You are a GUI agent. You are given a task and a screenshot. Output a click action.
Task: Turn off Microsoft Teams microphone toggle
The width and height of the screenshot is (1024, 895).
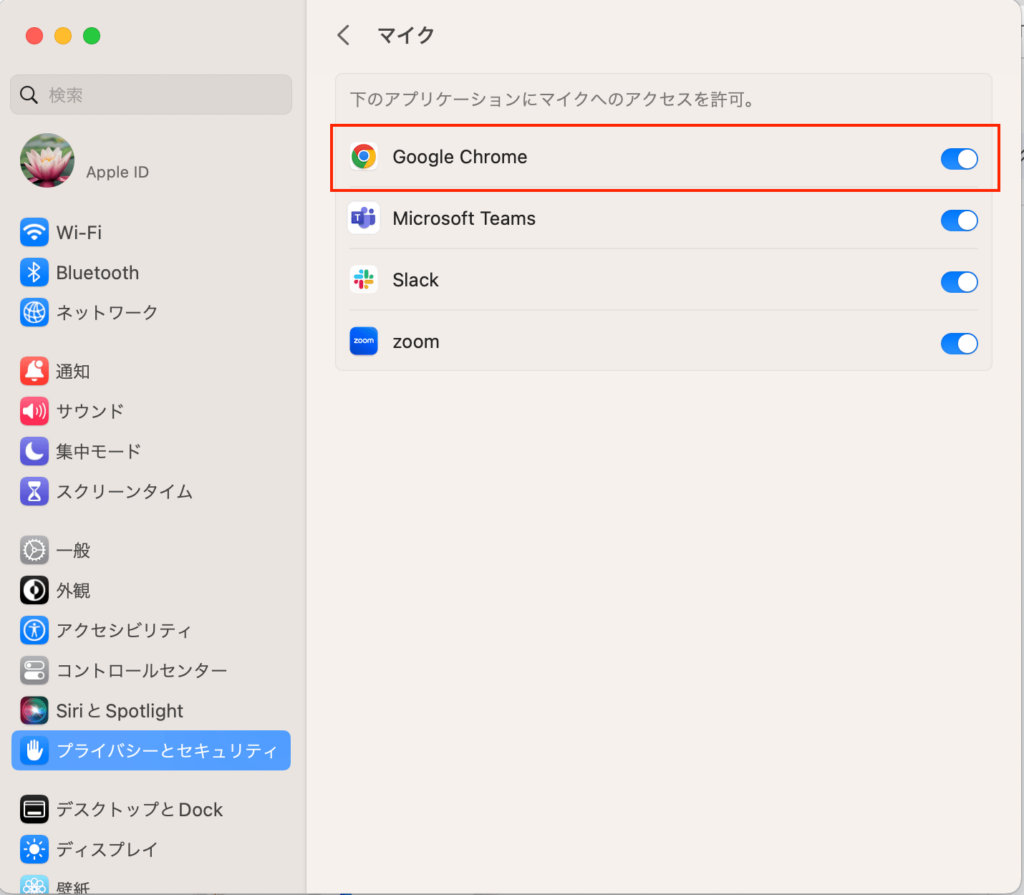[x=959, y=220]
